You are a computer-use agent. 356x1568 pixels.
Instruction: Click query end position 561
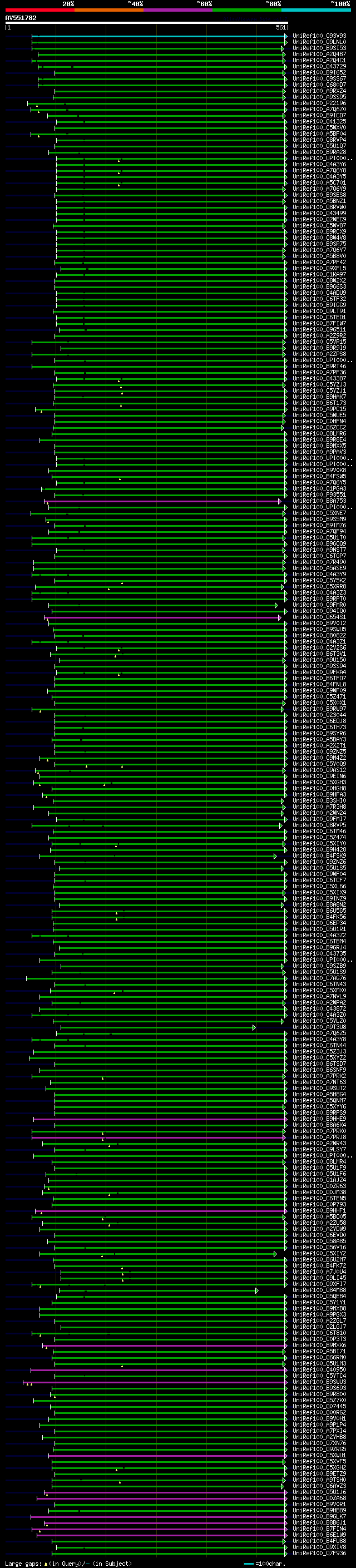tap(280, 27)
